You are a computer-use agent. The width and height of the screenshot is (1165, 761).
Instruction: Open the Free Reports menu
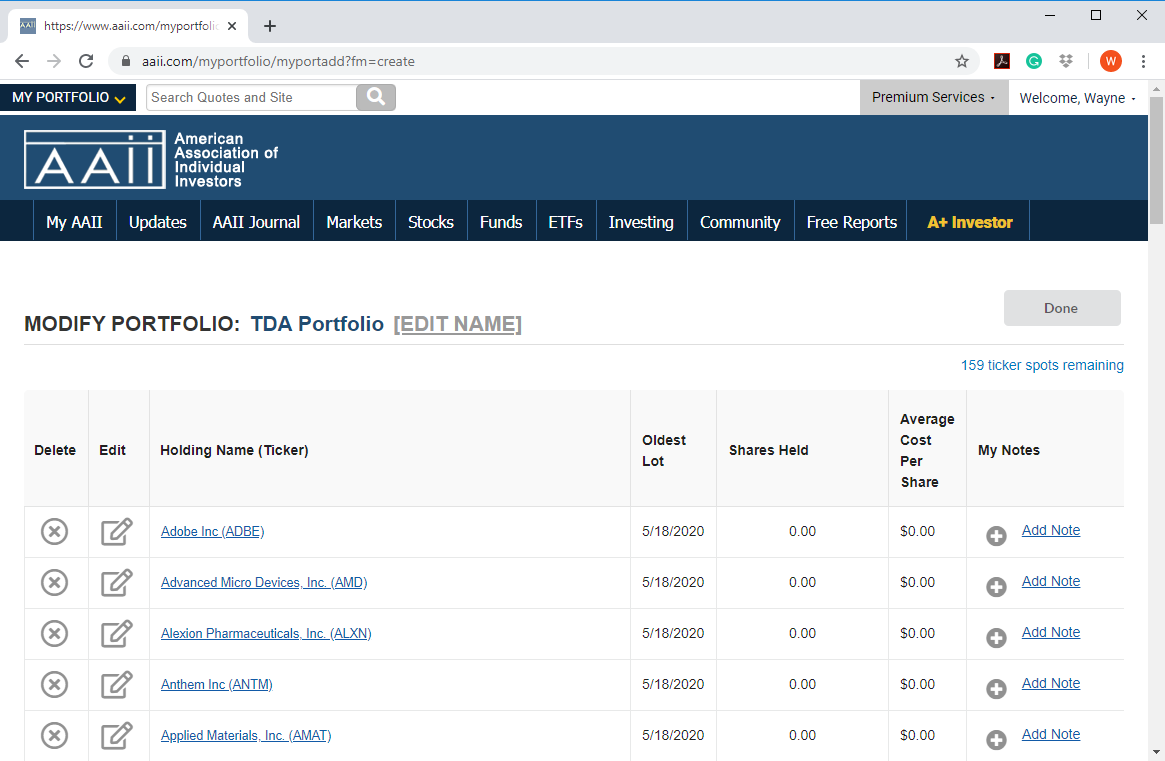click(x=851, y=221)
